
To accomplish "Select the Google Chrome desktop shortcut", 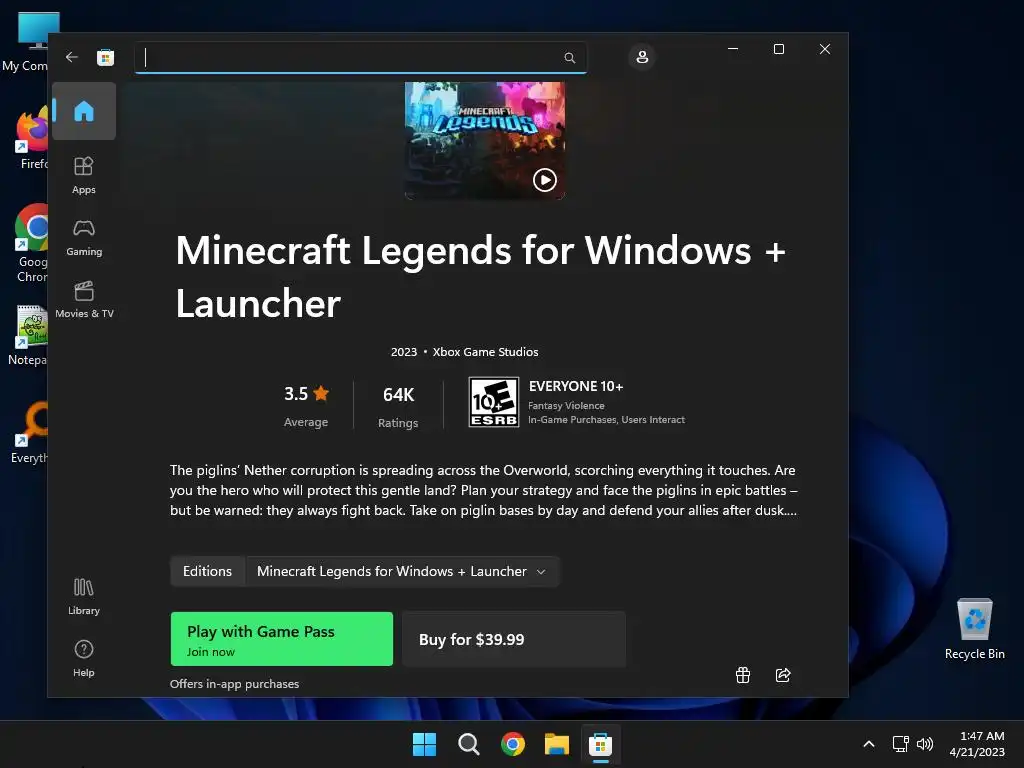I will coord(30,243).
